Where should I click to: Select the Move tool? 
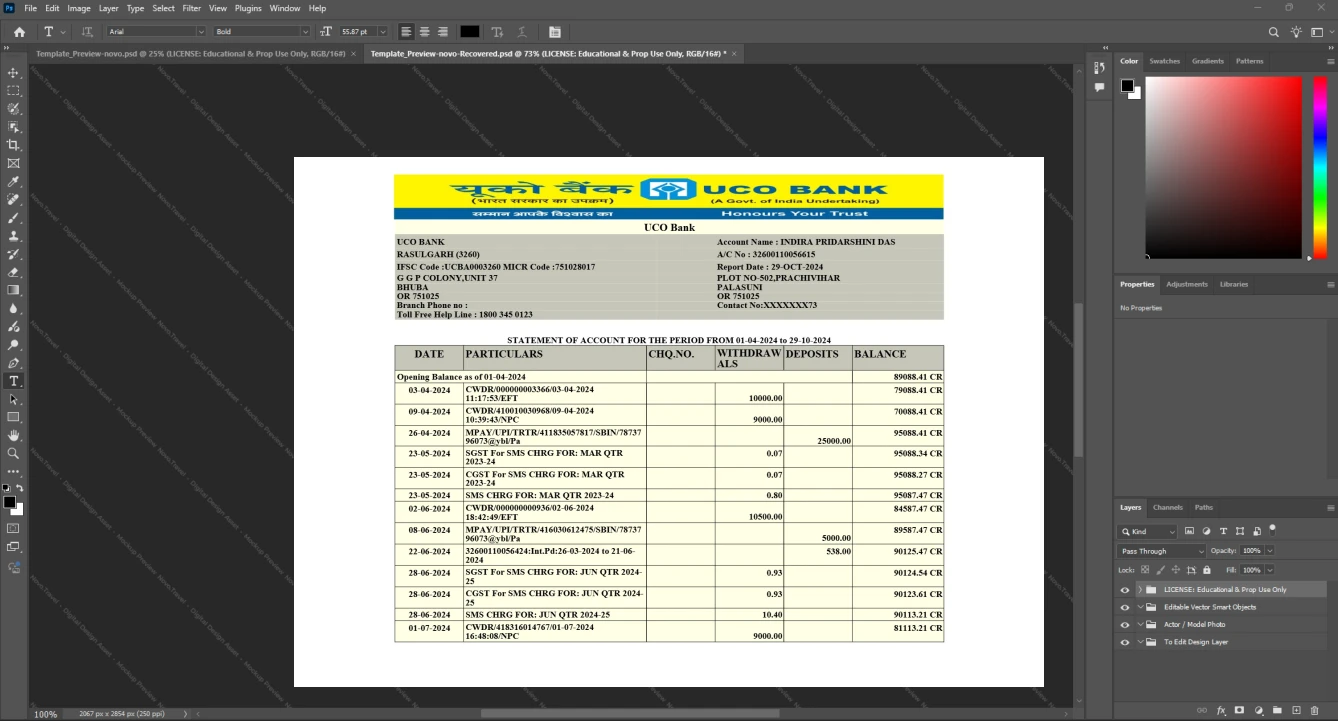pos(13,73)
